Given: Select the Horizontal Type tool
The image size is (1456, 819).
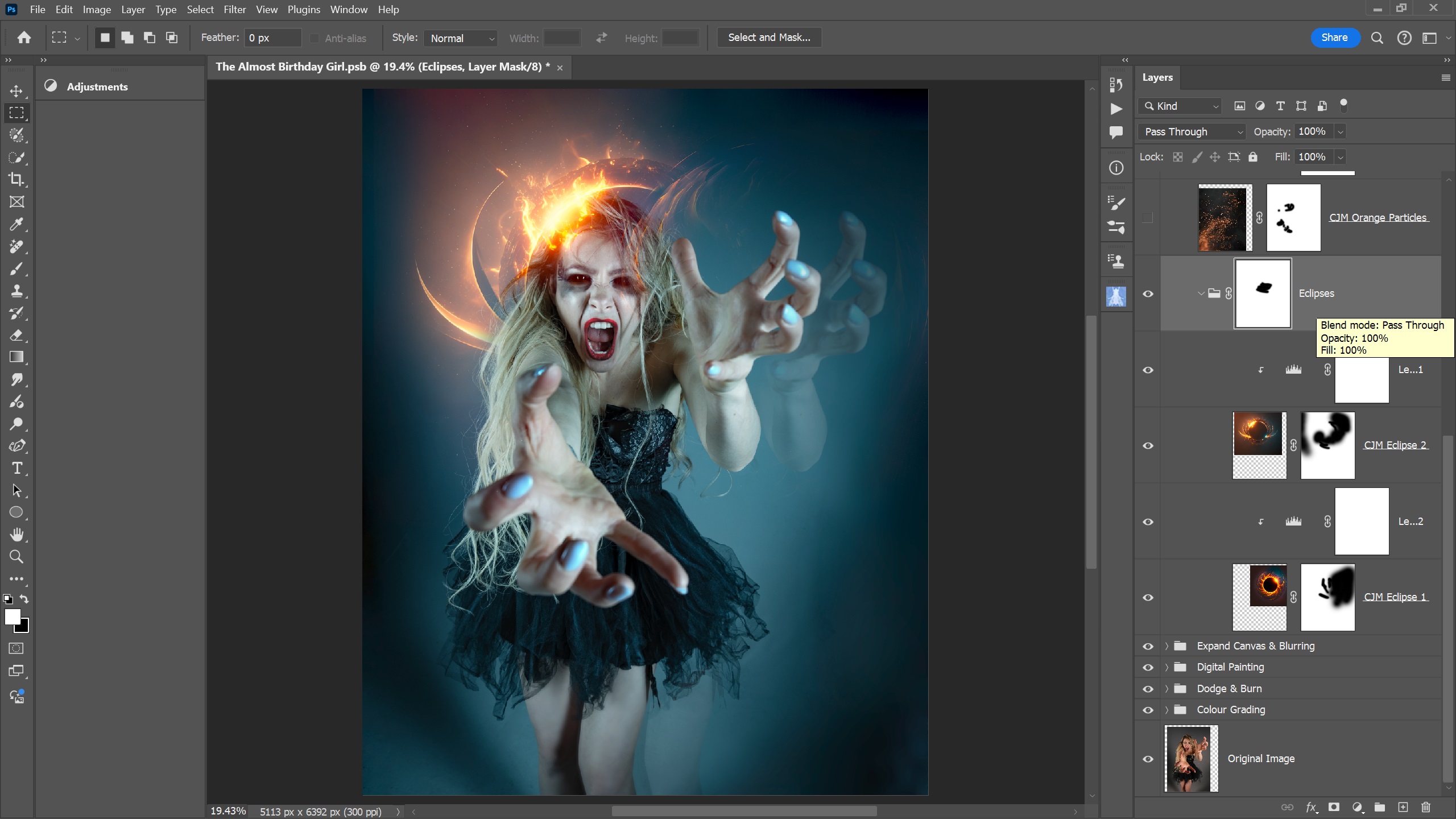Looking at the screenshot, I should pyautogui.click(x=16, y=468).
